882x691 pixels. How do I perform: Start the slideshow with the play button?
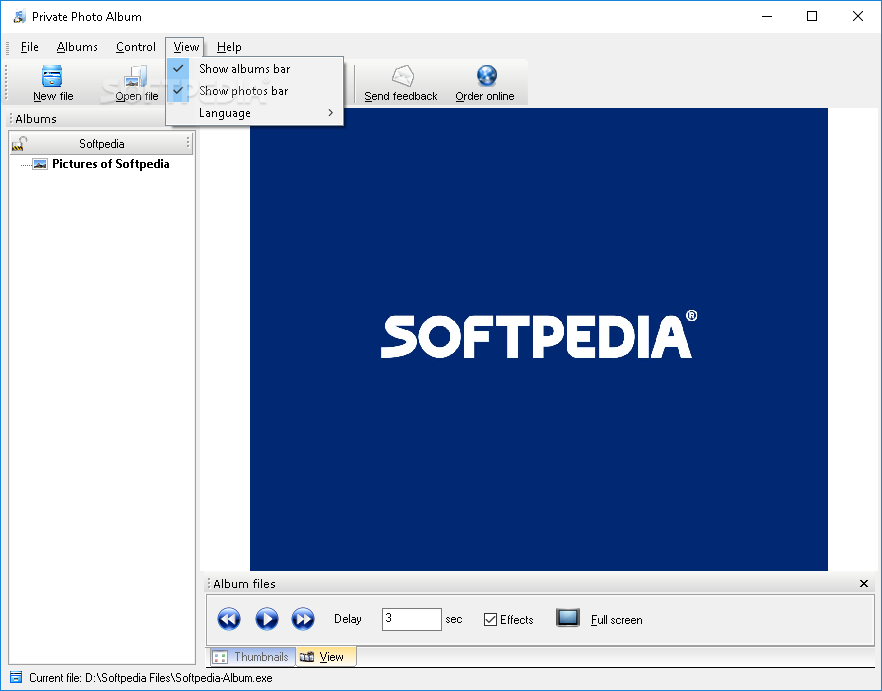click(267, 619)
